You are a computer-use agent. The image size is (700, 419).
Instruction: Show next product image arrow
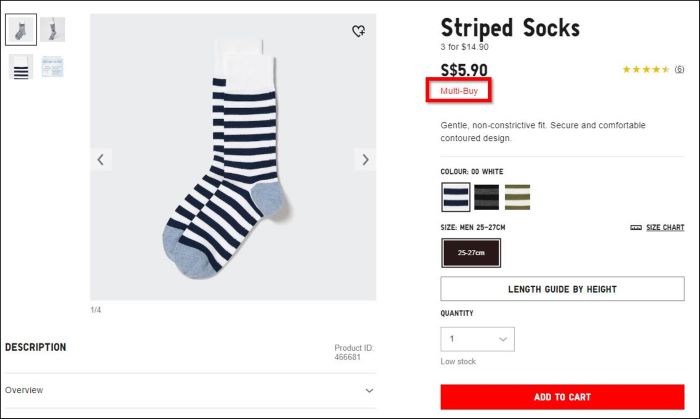[365, 159]
